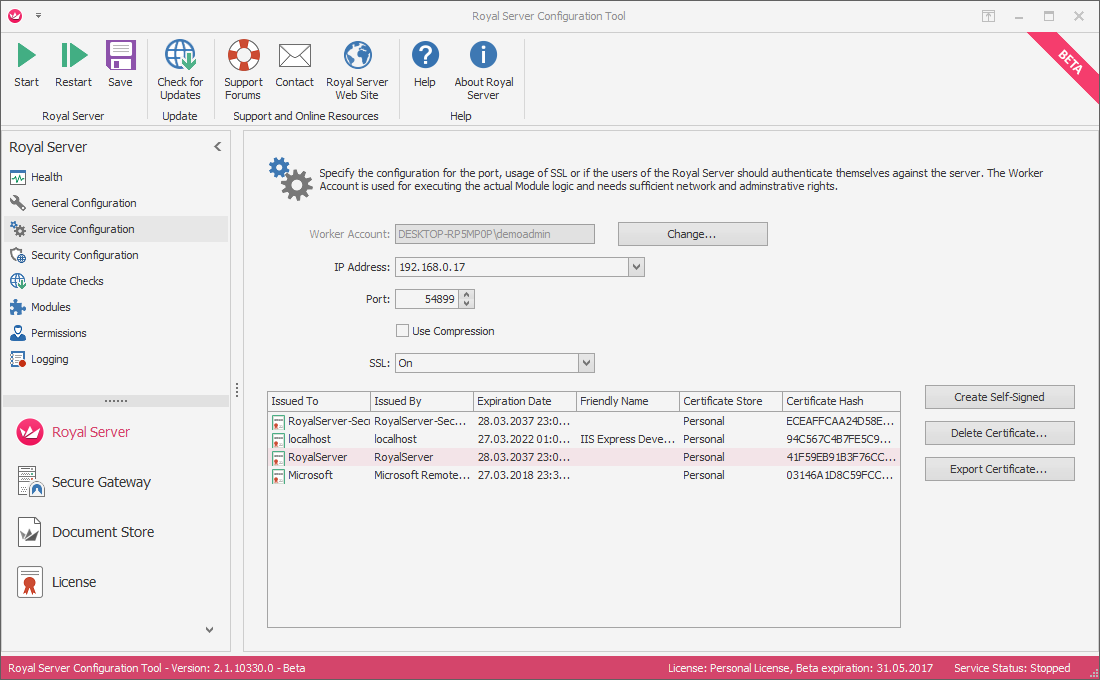The width and height of the screenshot is (1100, 680).
Task: Check for Updates in ribbon
Action: (x=180, y=70)
